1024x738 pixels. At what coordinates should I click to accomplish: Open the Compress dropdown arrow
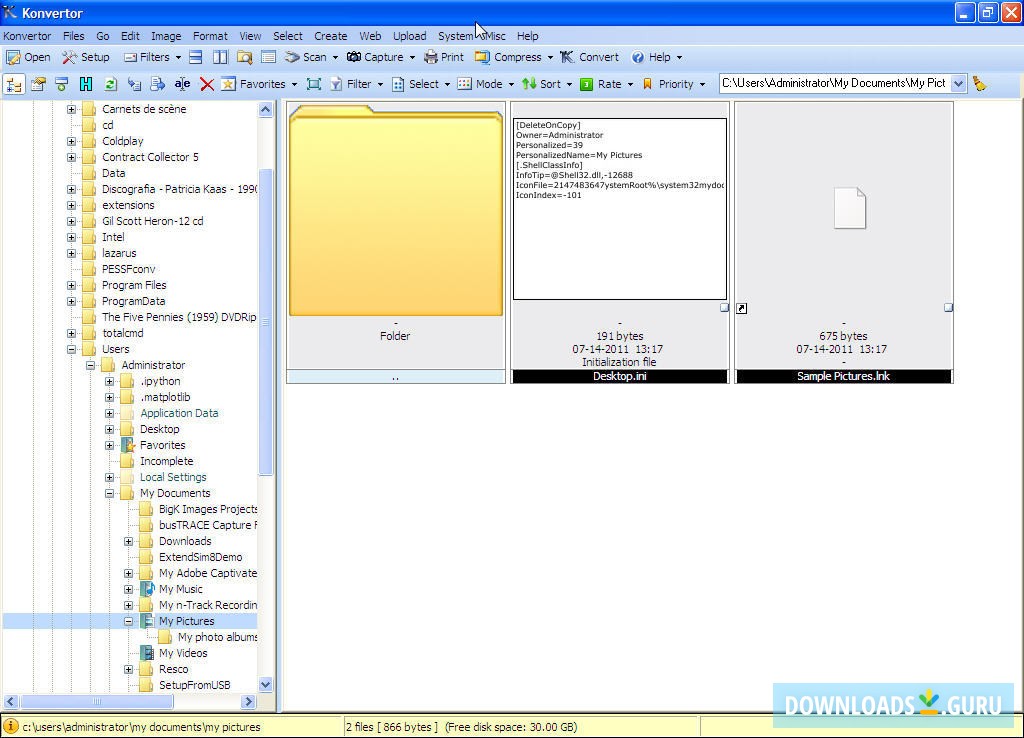coord(550,57)
